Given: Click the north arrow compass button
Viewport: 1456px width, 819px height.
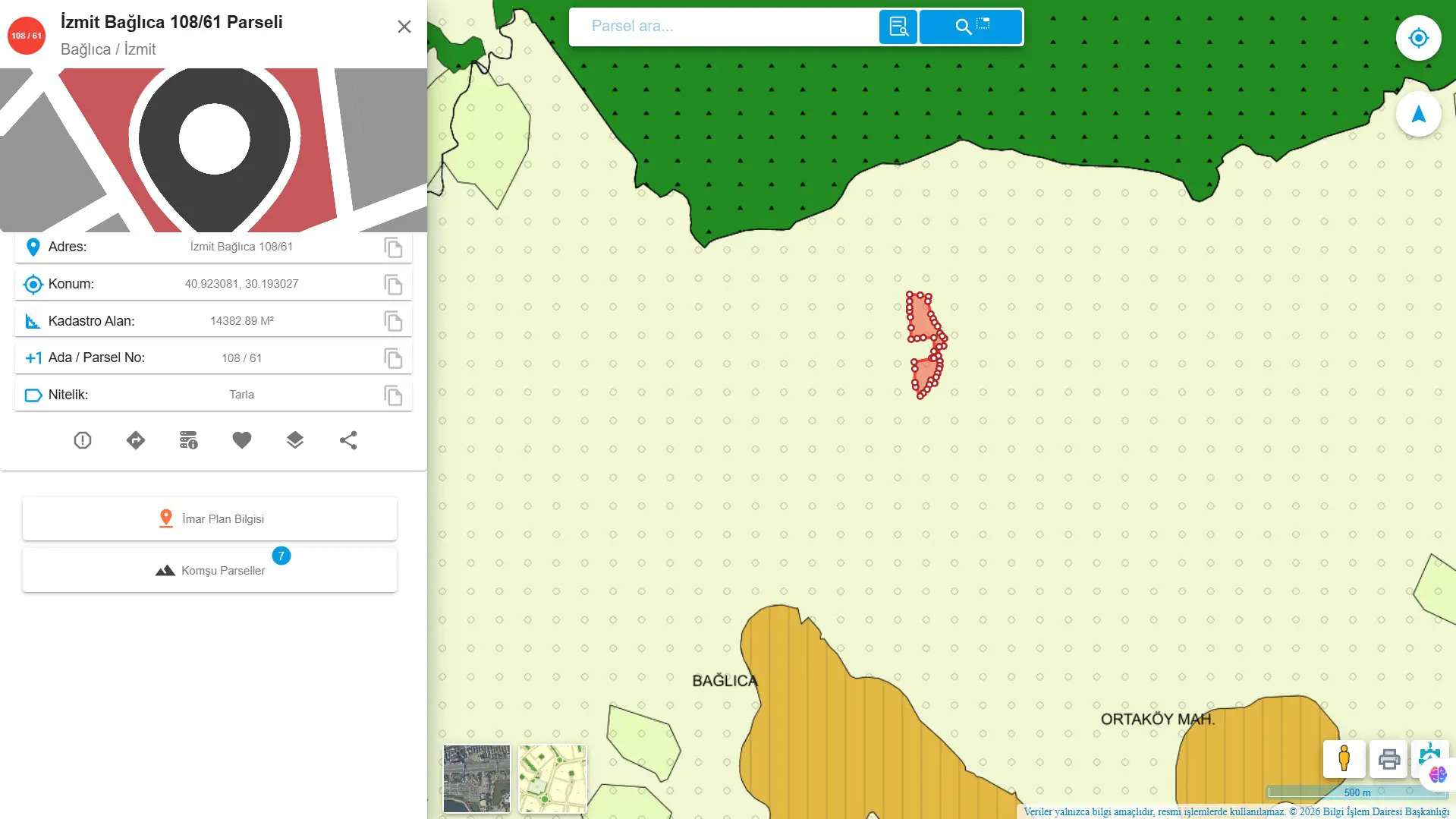Looking at the screenshot, I should coord(1418,115).
